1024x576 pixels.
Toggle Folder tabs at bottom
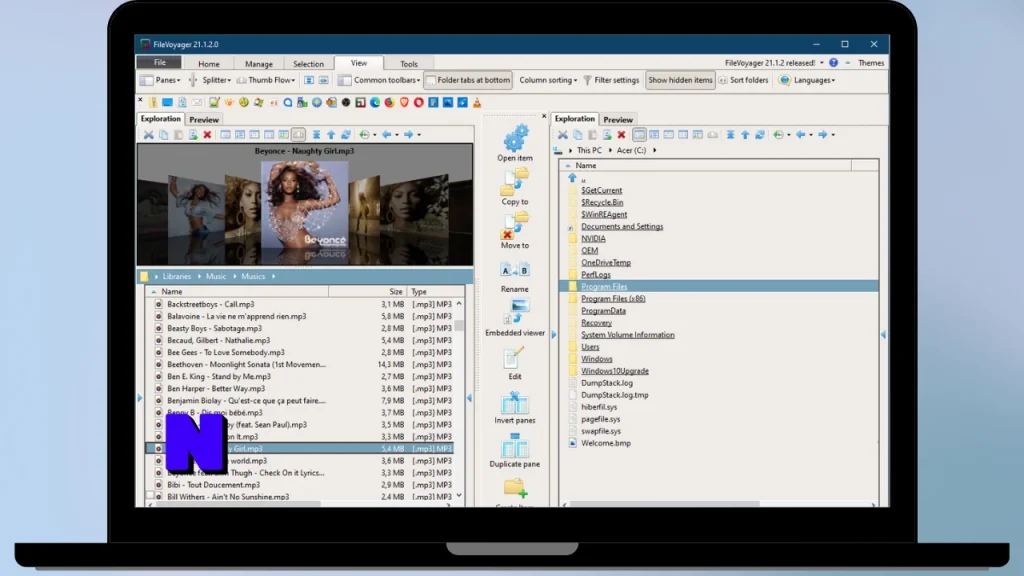(468, 80)
